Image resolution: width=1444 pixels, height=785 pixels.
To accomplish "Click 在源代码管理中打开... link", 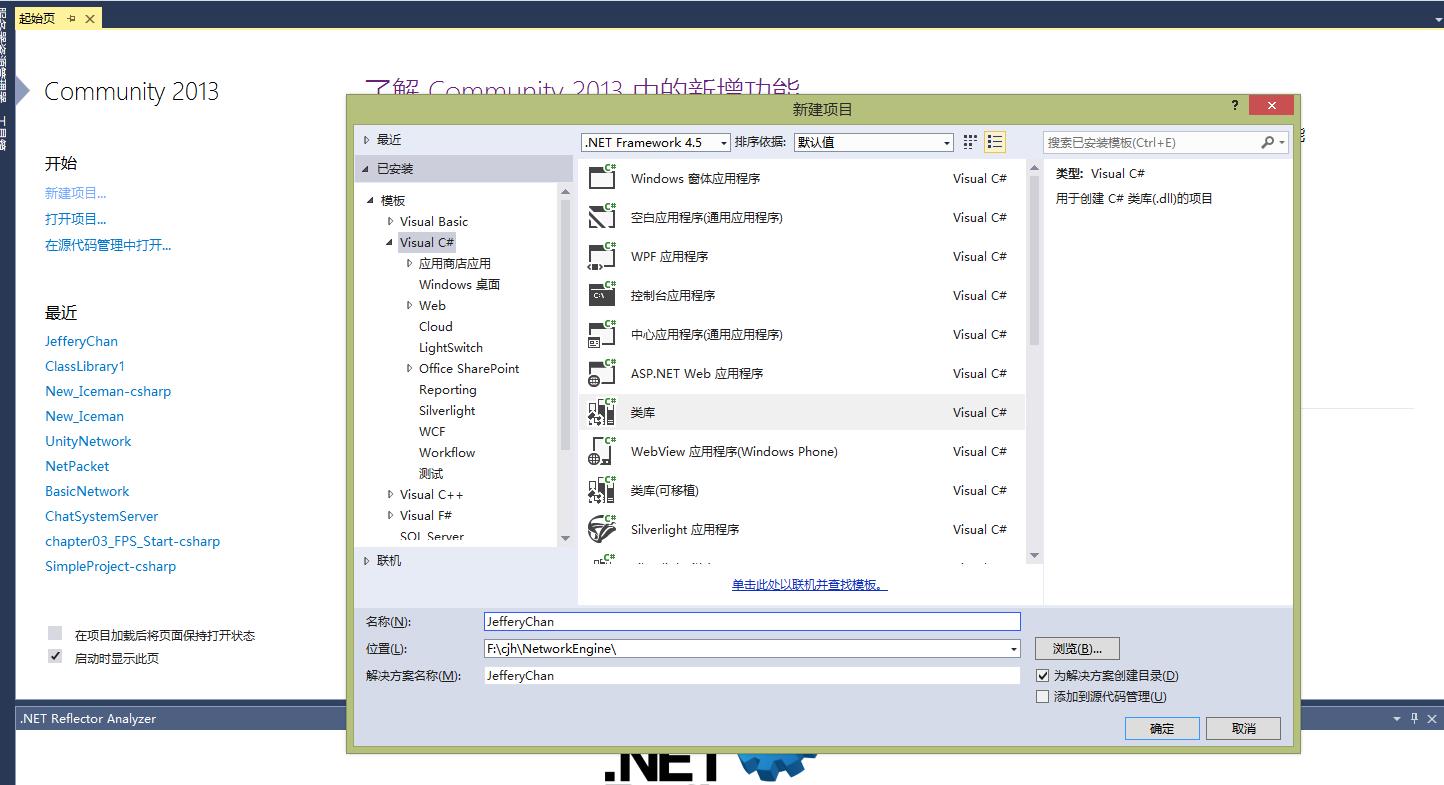I will click(x=108, y=245).
